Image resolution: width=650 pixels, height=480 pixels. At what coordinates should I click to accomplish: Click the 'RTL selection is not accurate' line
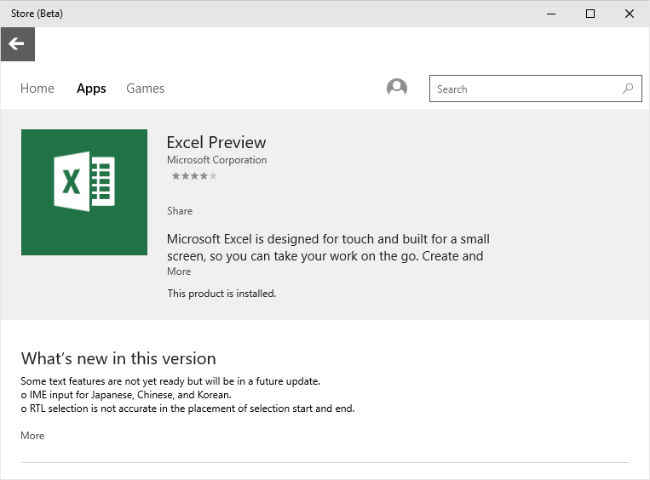click(x=188, y=408)
